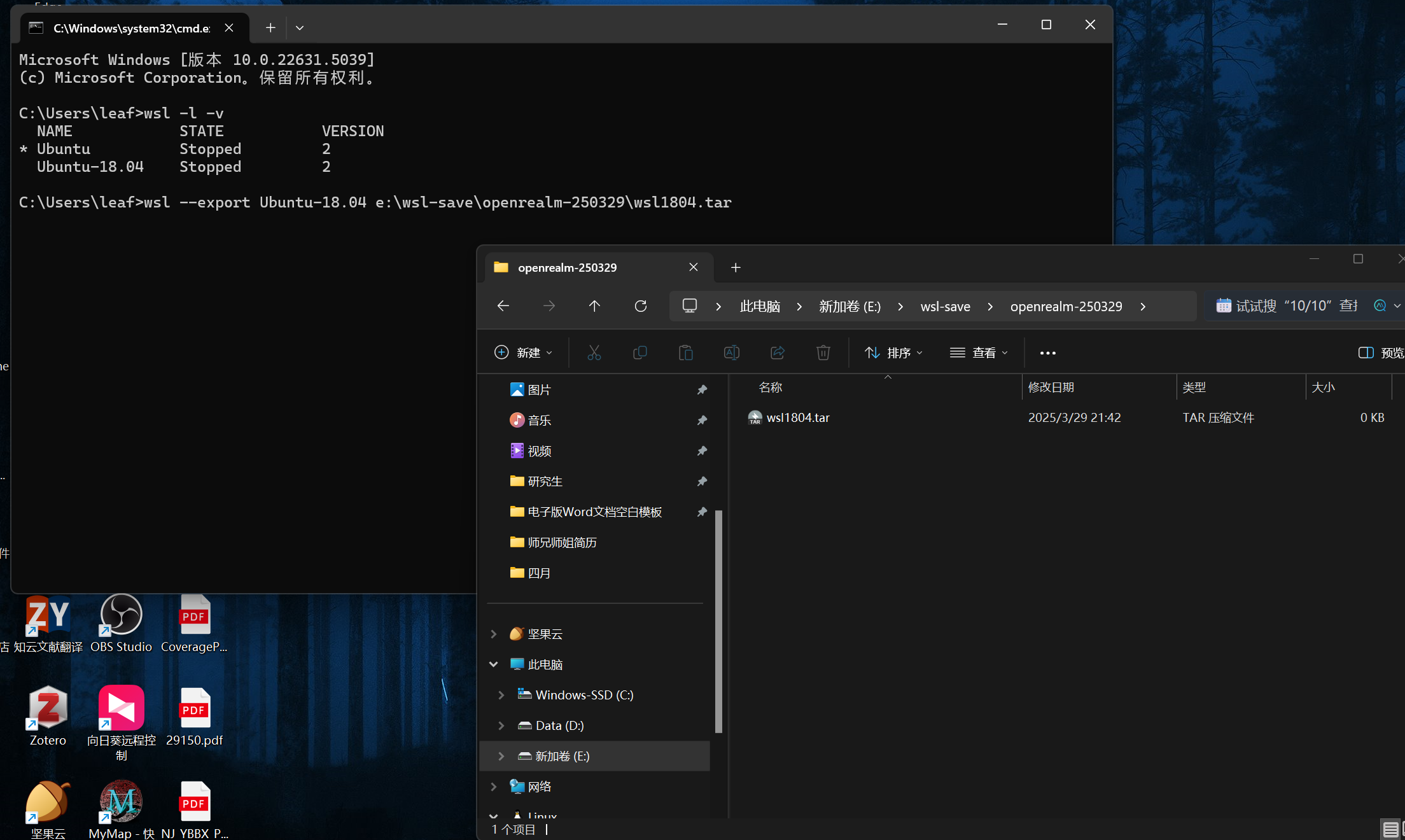The height and width of the screenshot is (840, 1405).
Task: Collapse the 此电脑 tree node
Action: click(493, 664)
